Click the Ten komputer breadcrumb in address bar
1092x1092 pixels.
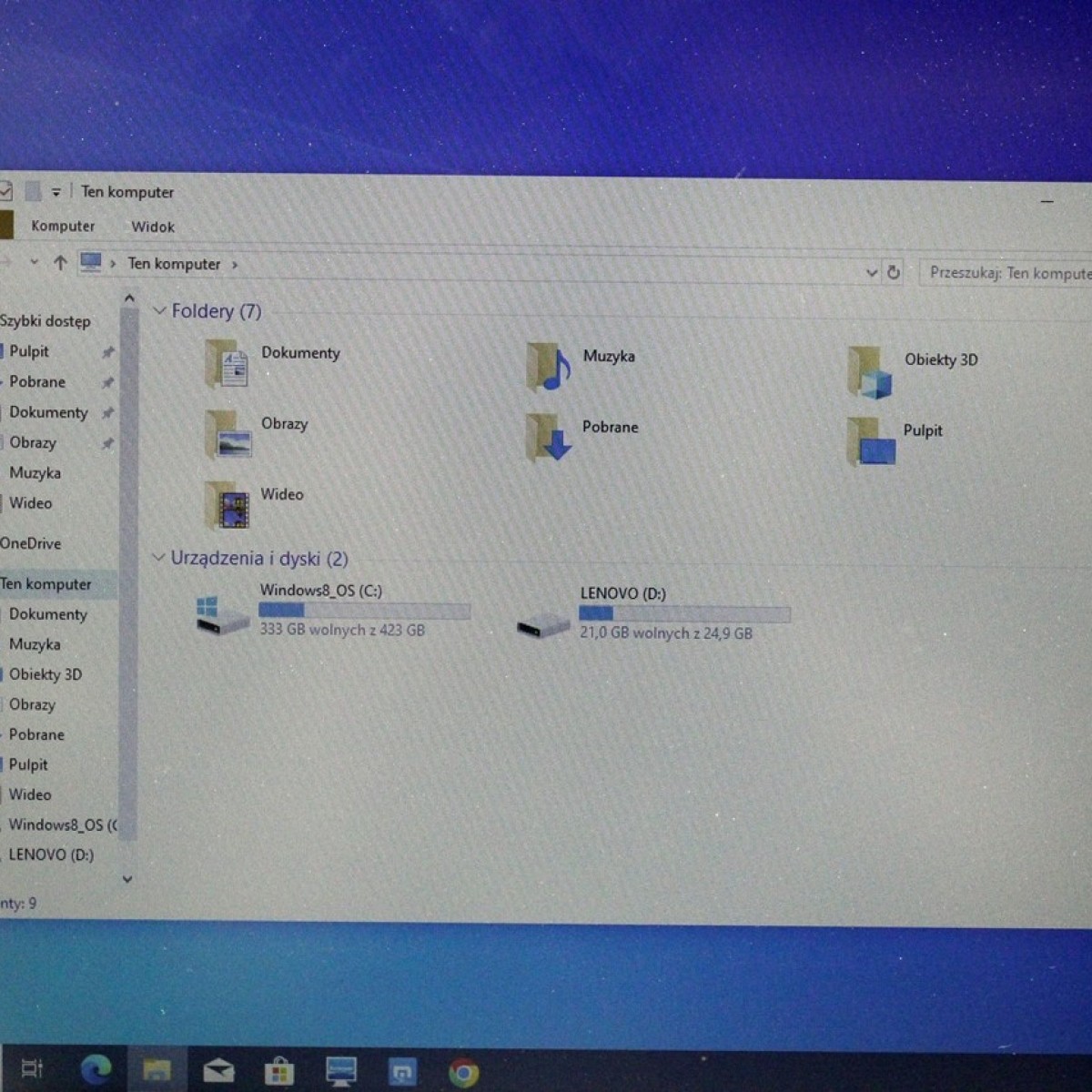(174, 264)
